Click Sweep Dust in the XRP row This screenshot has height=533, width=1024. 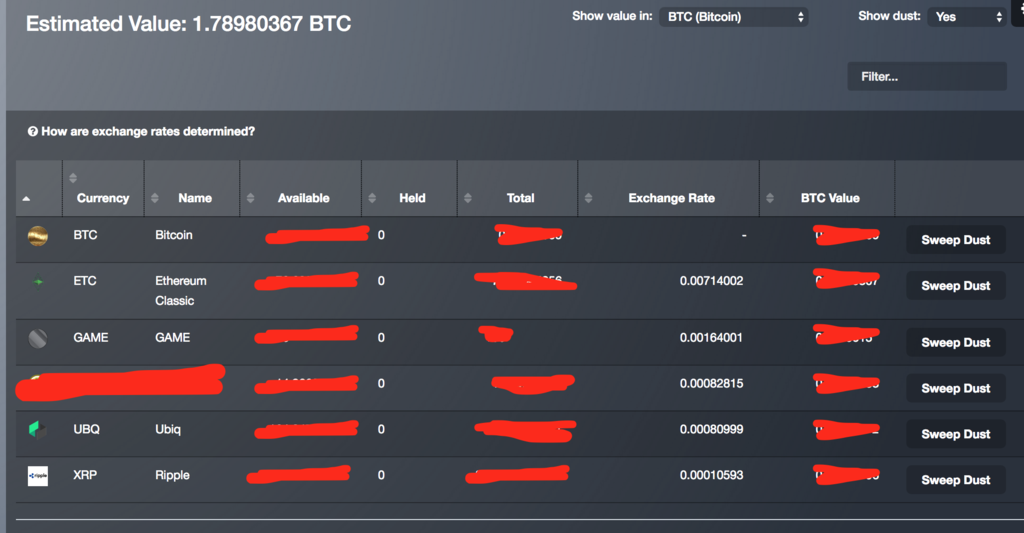(x=955, y=479)
